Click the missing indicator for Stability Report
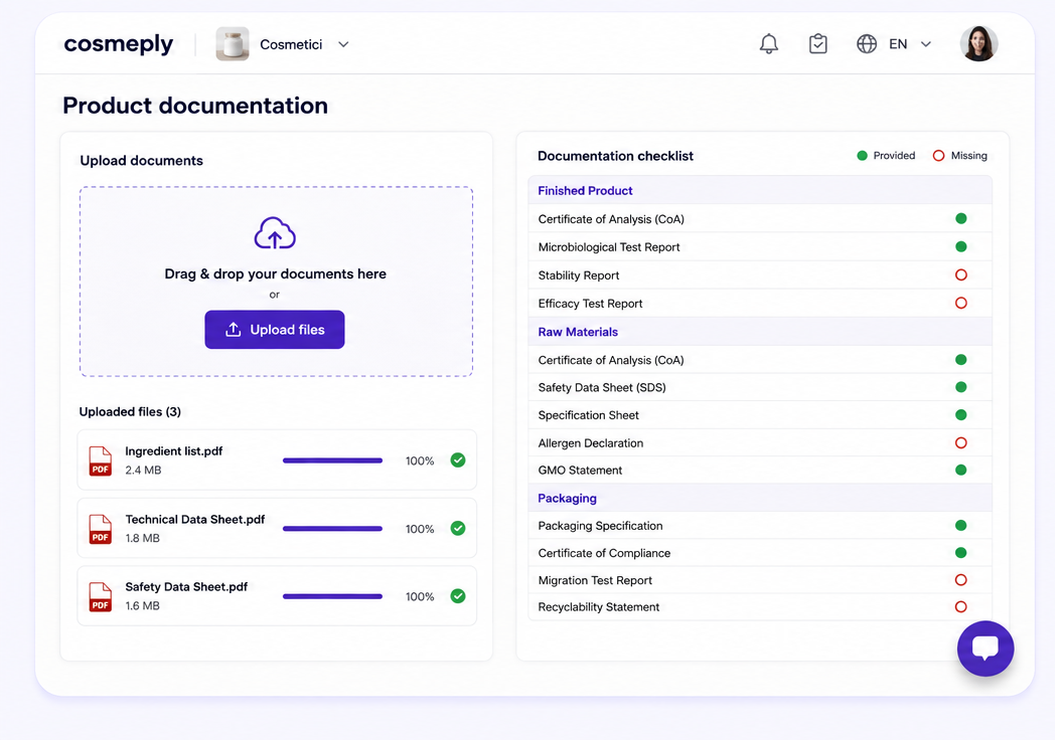 pyautogui.click(x=961, y=274)
